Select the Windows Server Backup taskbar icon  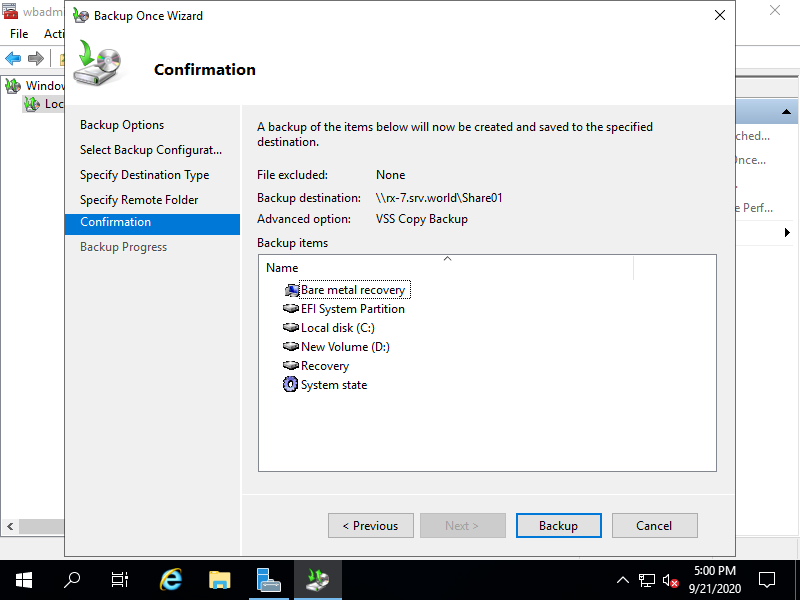[318, 579]
